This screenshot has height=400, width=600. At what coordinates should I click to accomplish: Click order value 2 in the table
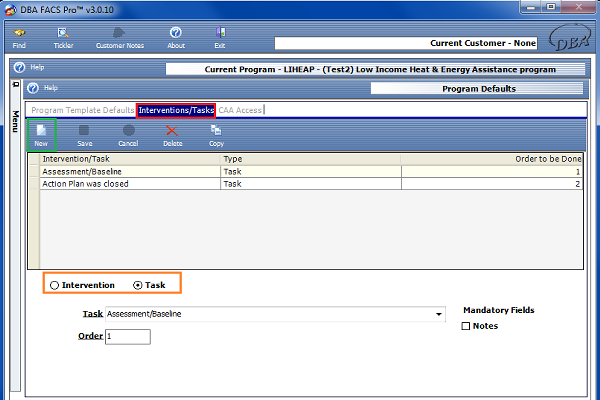click(x=492, y=184)
